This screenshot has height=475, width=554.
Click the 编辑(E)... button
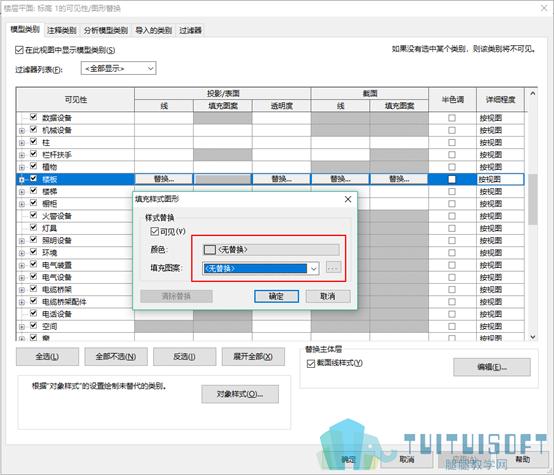click(492, 367)
